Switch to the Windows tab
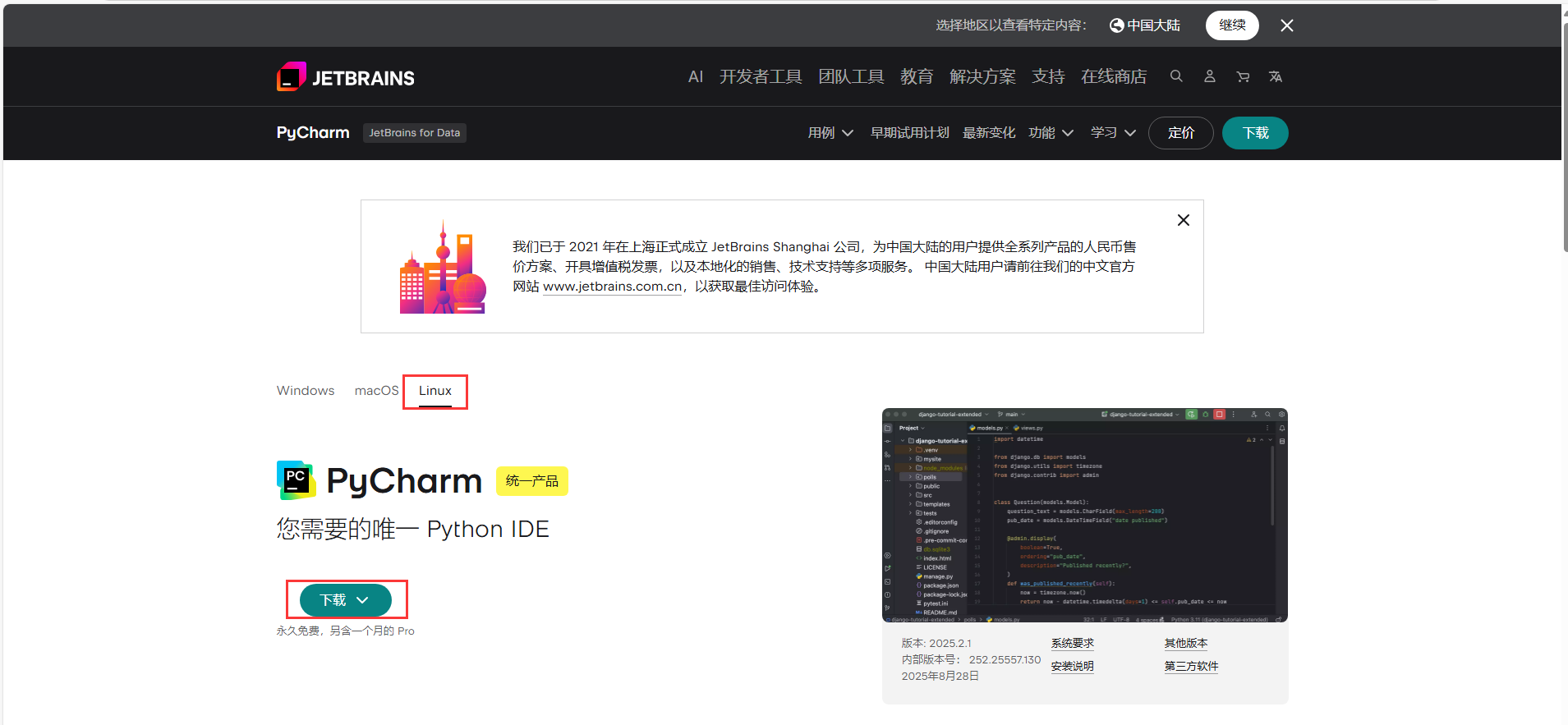The width and height of the screenshot is (1568, 725). (306, 391)
